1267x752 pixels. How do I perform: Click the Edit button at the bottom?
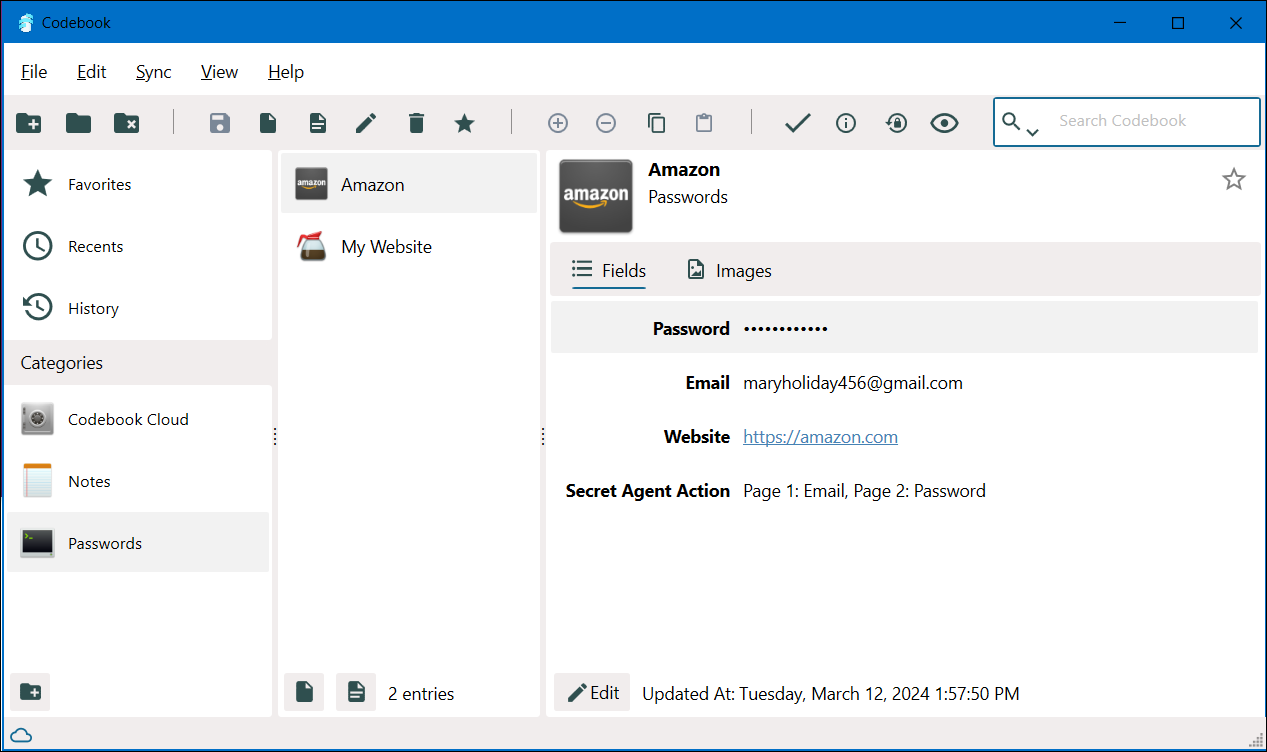[x=593, y=692]
